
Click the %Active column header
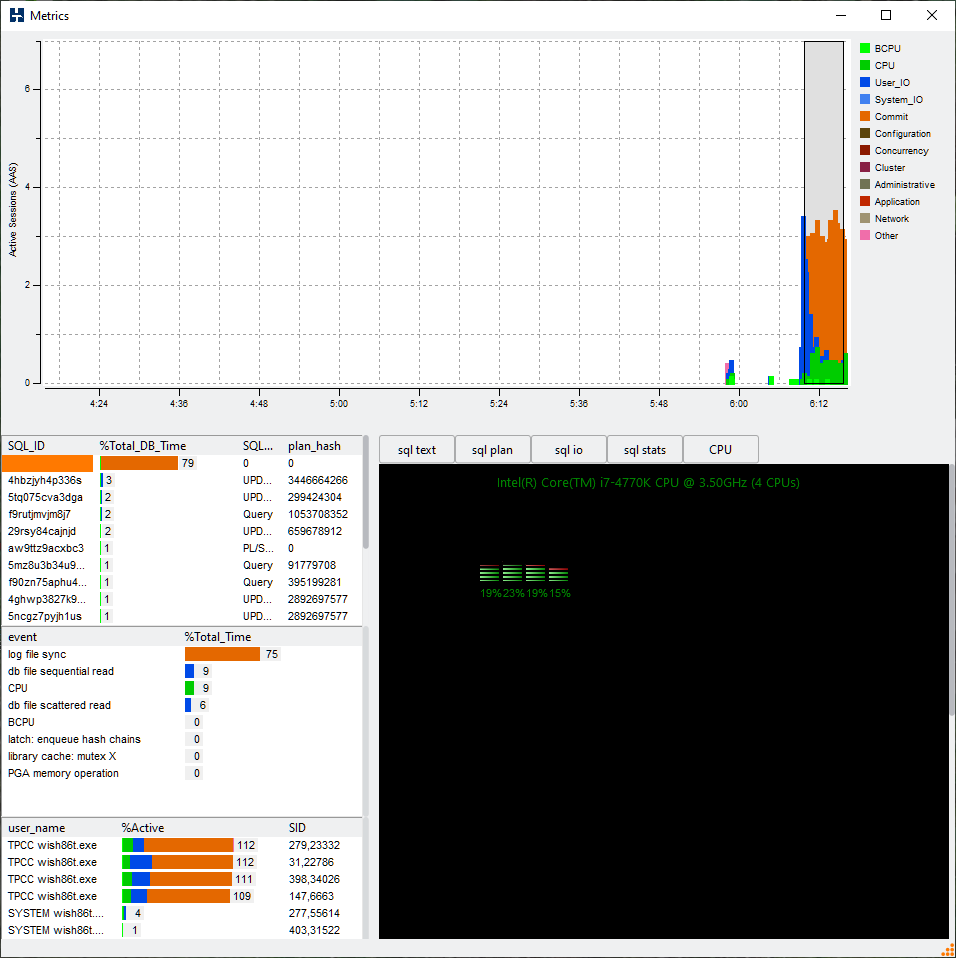pos(143,828)
